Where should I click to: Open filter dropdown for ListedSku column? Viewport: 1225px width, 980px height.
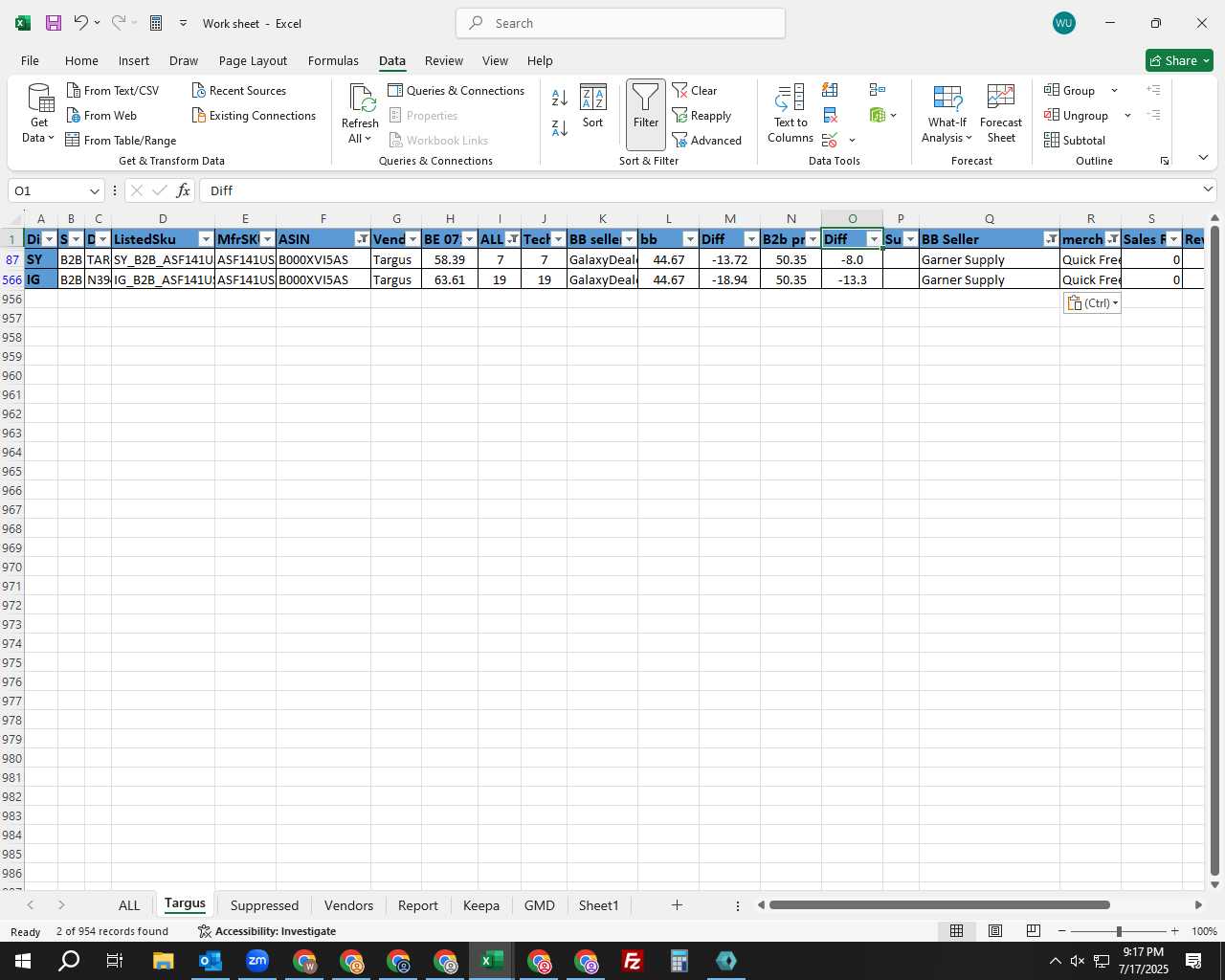click(206, 239)
